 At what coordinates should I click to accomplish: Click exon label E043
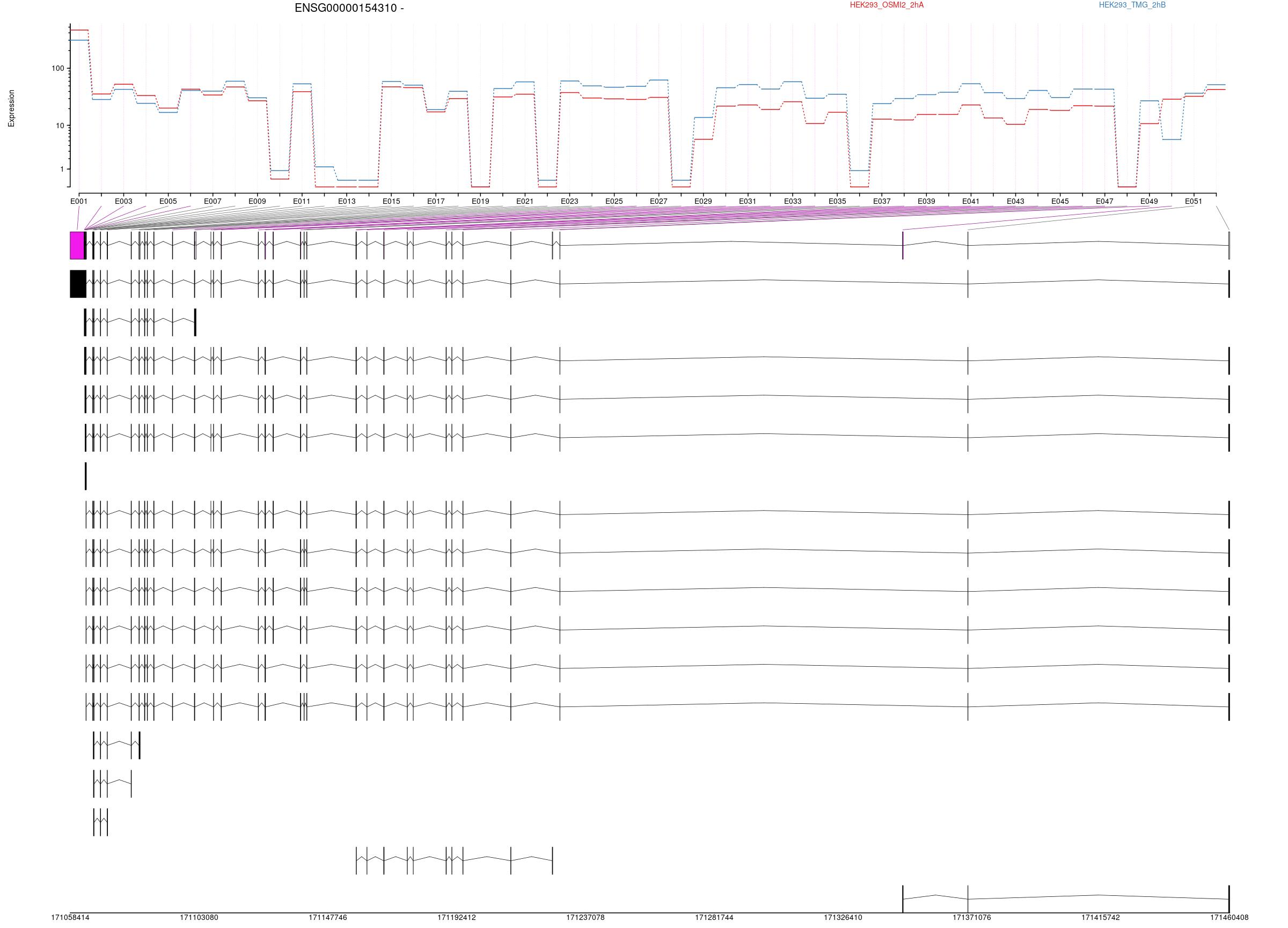click(x=1015, y=202)
